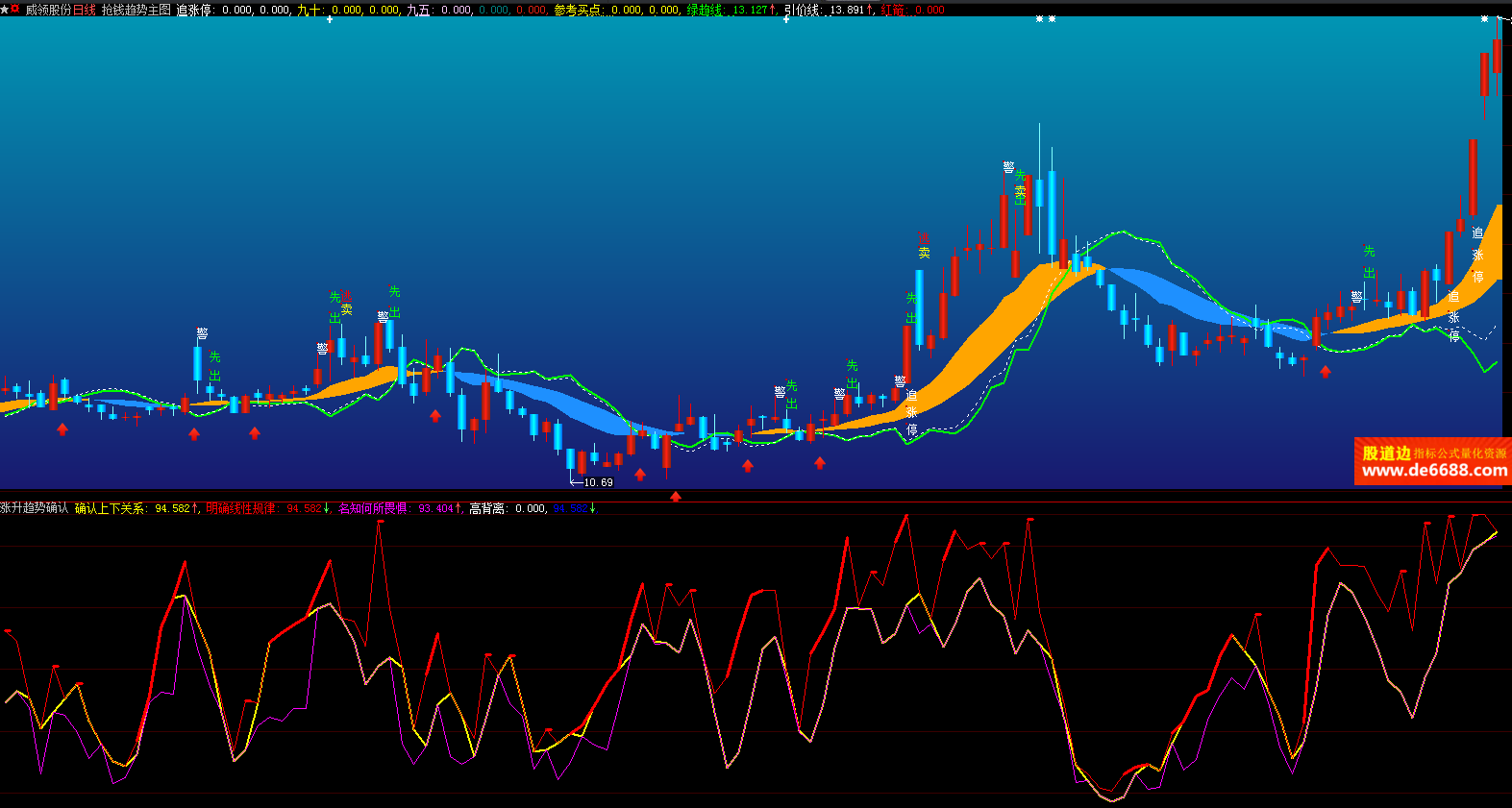
Task: Select the 绿趋线 value in the header
Action: coord(750,10)
